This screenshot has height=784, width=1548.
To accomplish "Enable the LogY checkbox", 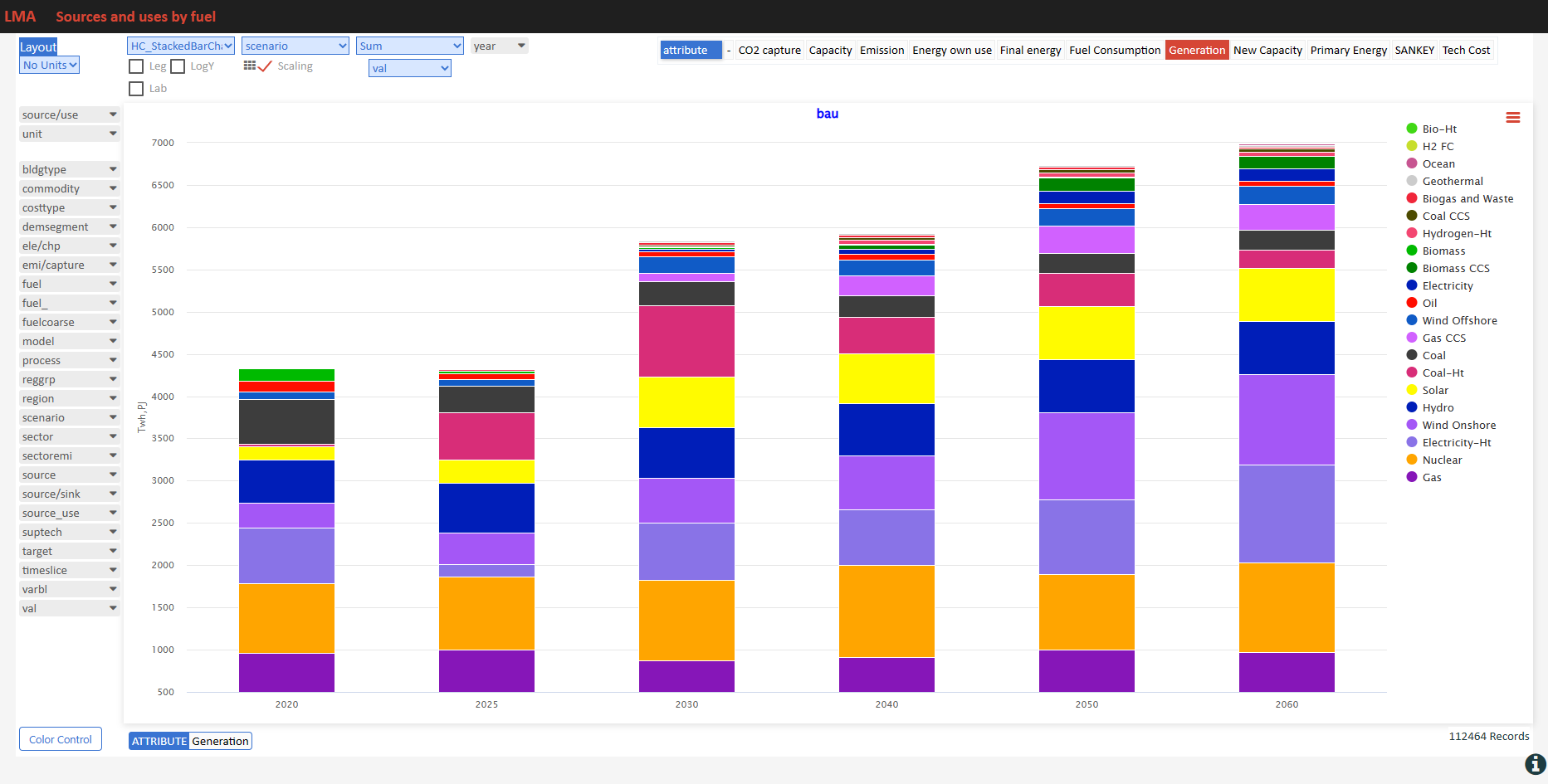I will [178, 66].
